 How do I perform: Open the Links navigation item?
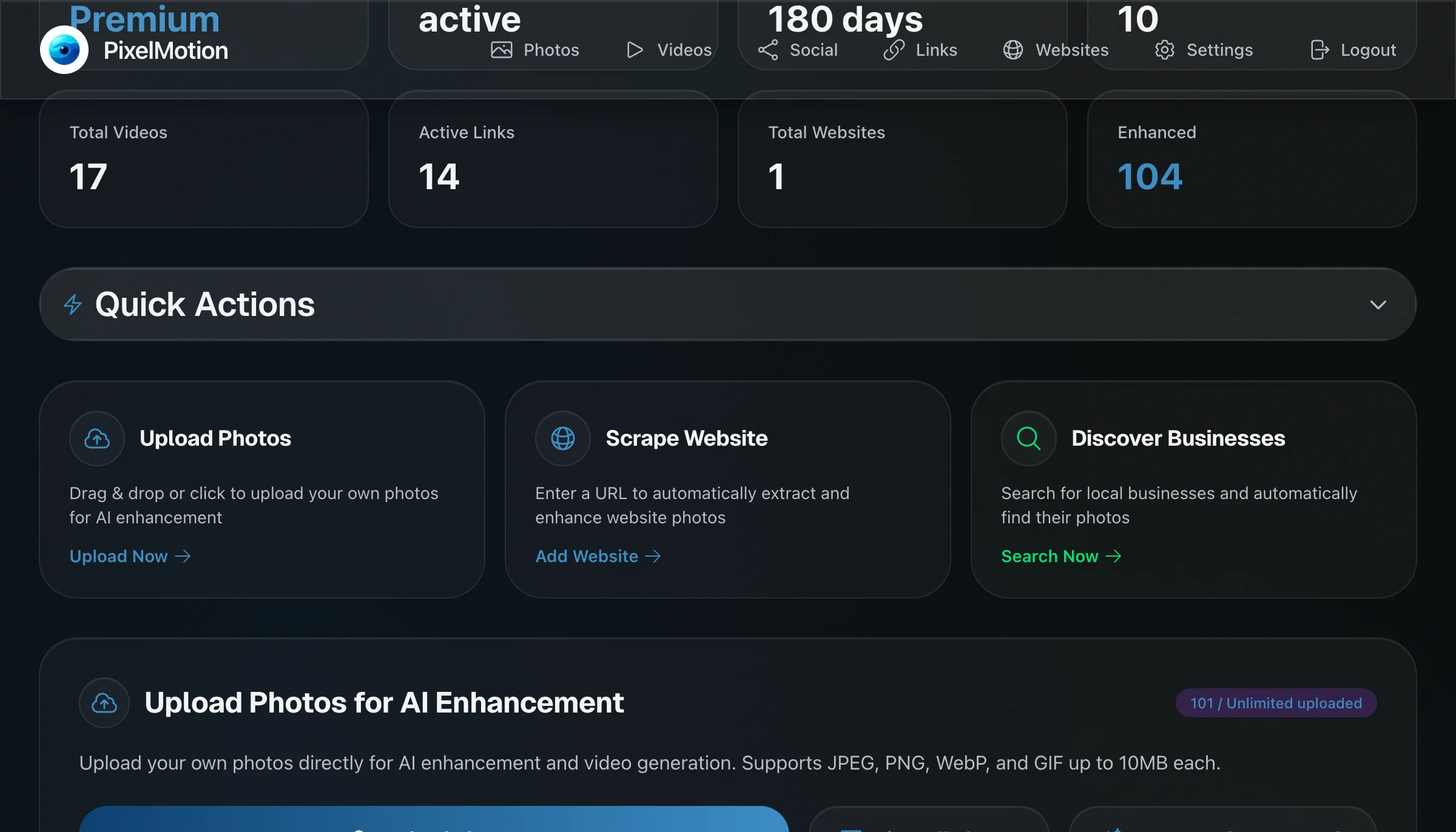pyautogui.click(x=921, y=50)
